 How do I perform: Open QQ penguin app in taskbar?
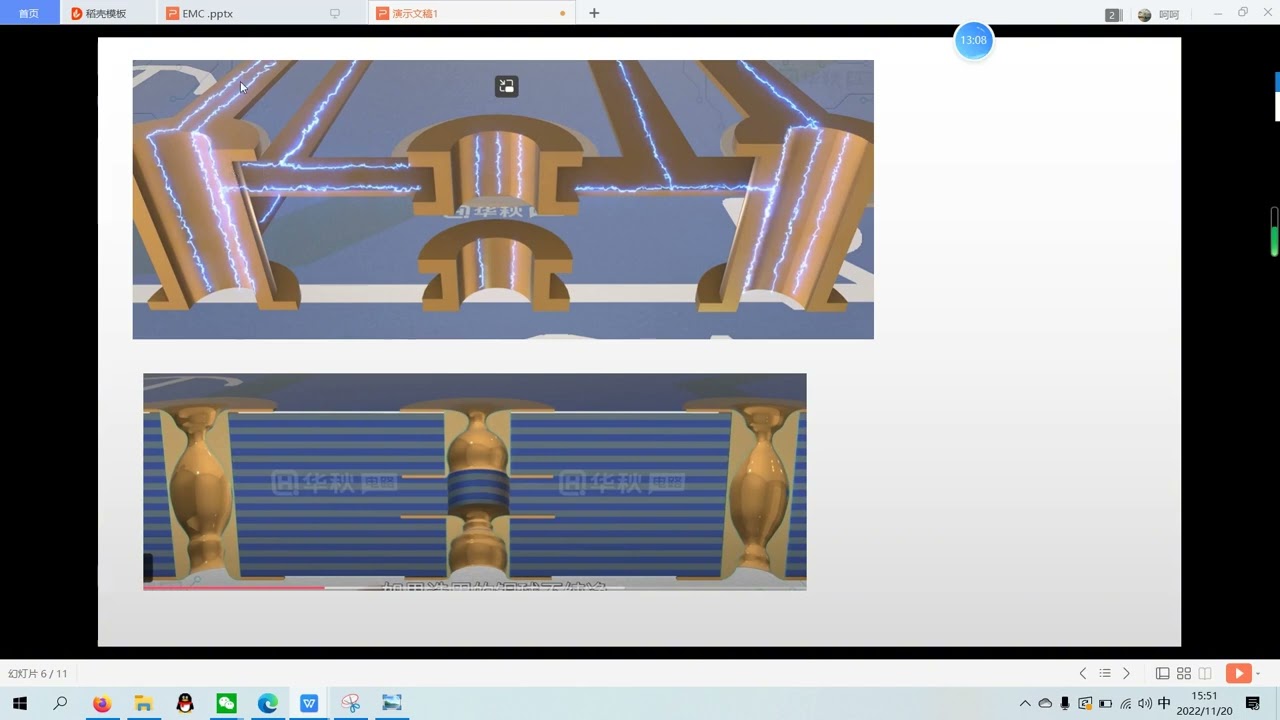[x=185, y=704]
